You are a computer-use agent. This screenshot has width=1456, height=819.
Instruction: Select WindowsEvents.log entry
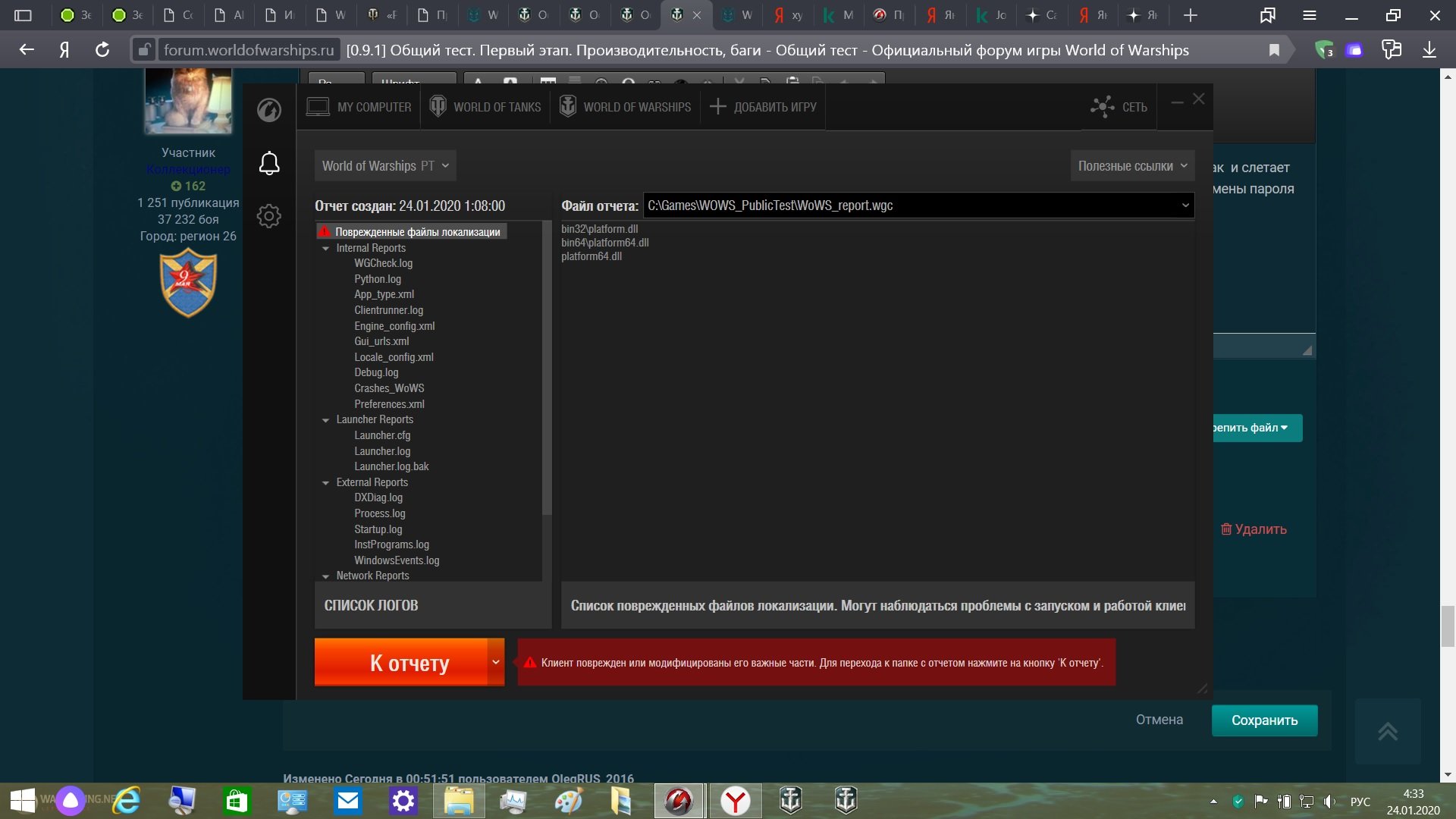click(397, 560)
